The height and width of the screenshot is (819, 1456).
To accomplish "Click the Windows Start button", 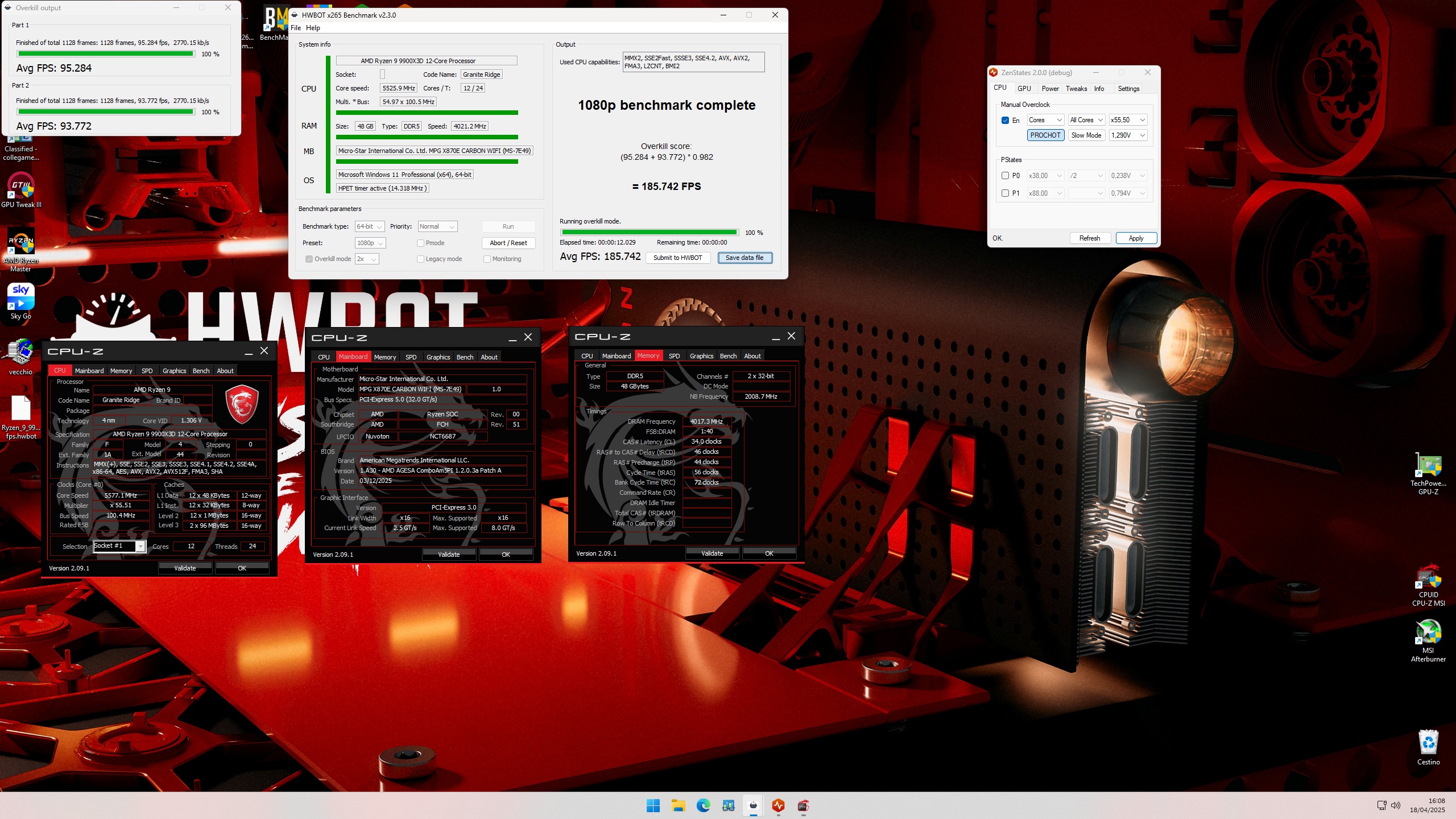I will coord(653,805).
